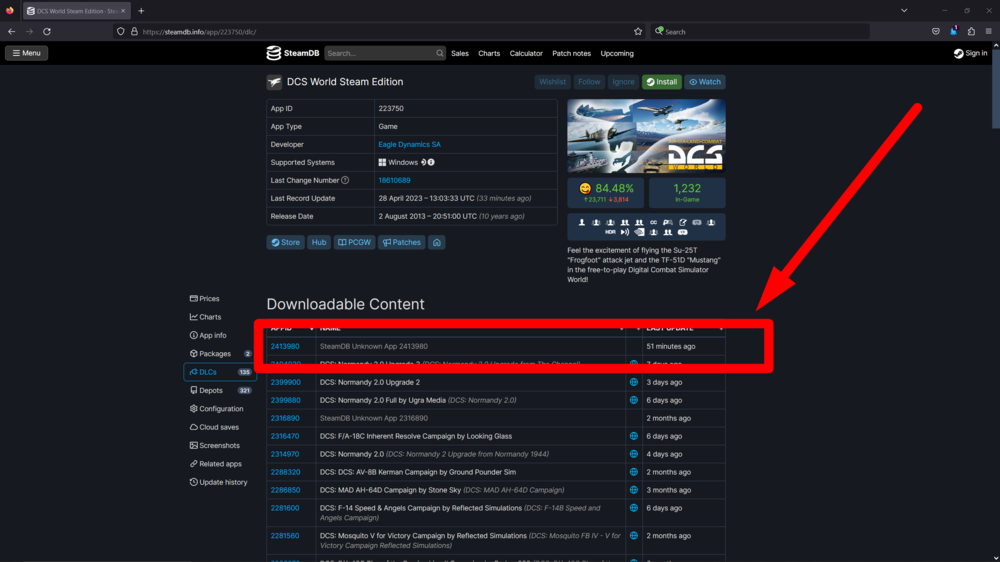Click the home website icon button
The width and height of the screenshot is (1000, 562).
[x=437, y=242]
